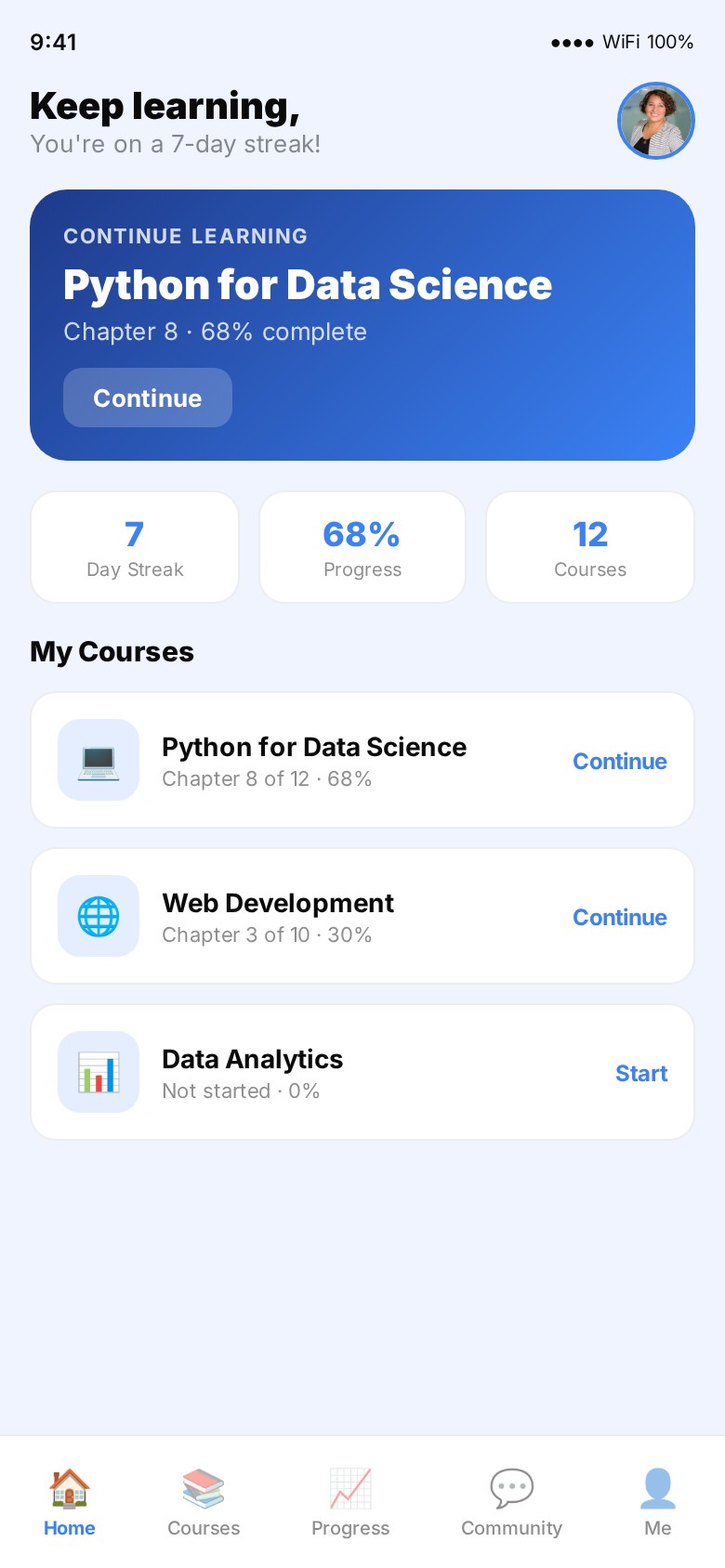Tap the globe icon for Web Development
Screen dimensions: 725x1568
(x=99, y=916)
